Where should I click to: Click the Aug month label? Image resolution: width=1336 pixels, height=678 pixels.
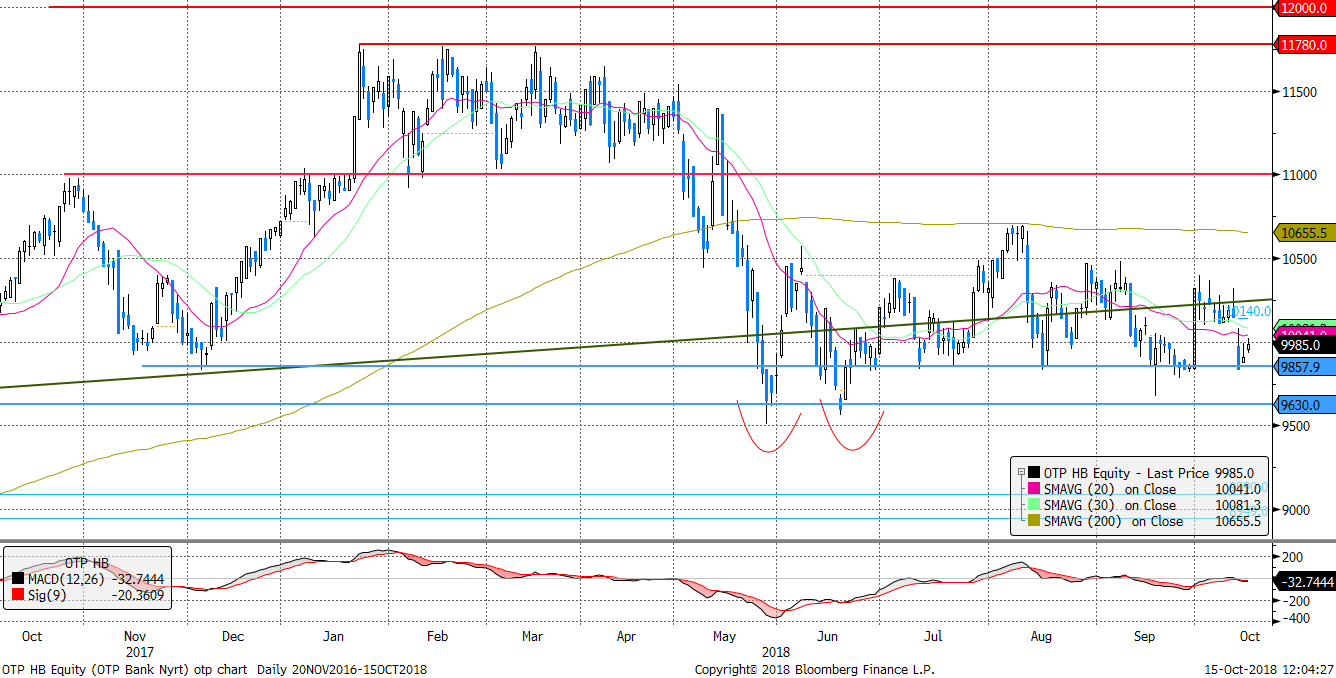1041,636
